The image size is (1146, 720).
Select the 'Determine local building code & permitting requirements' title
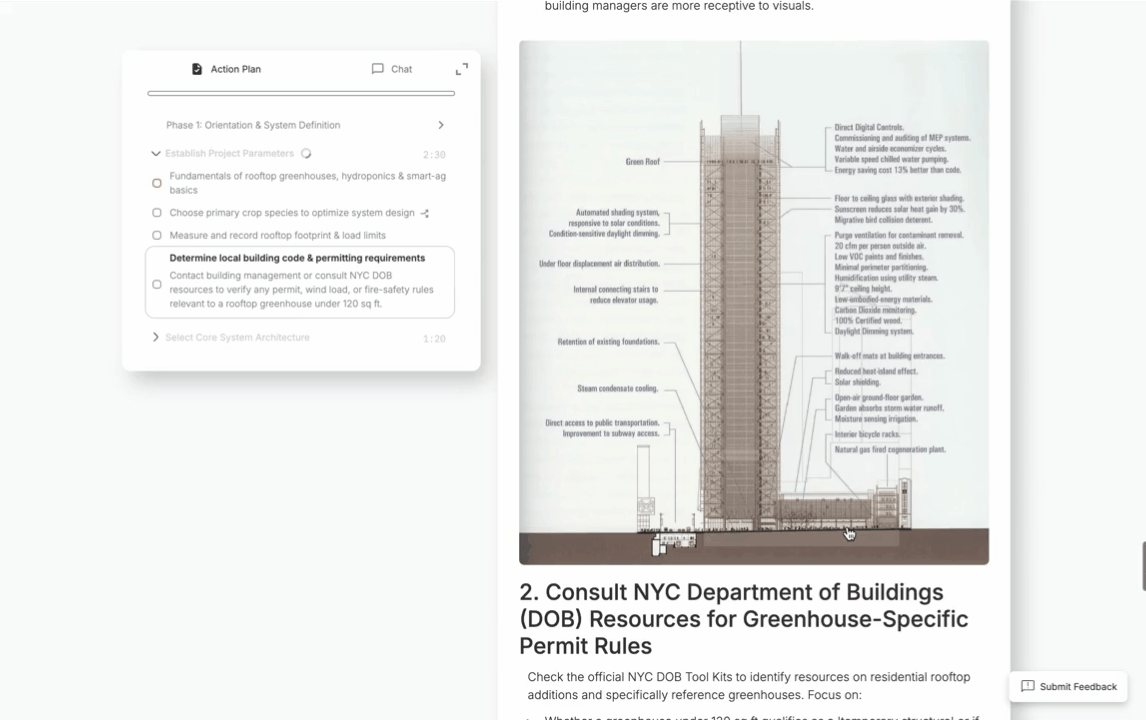297,258
